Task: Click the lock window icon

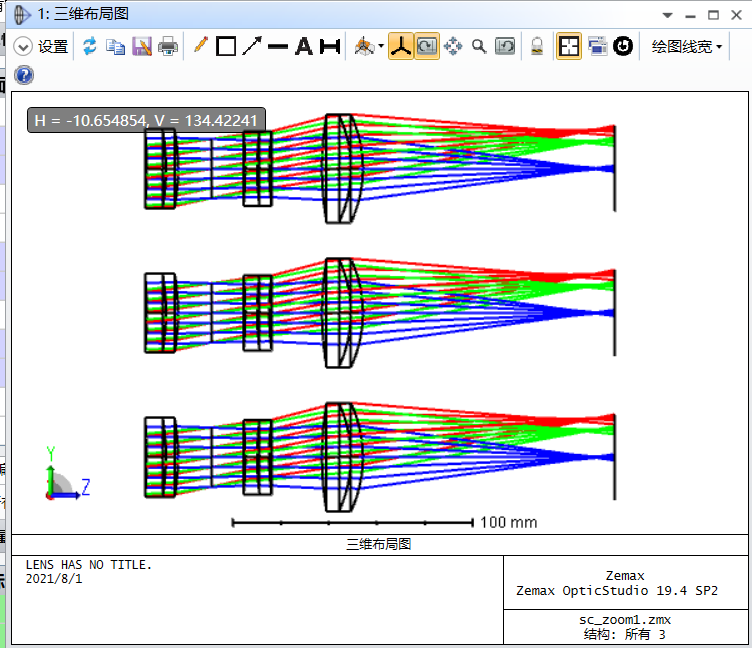Action: coord(537,47)
